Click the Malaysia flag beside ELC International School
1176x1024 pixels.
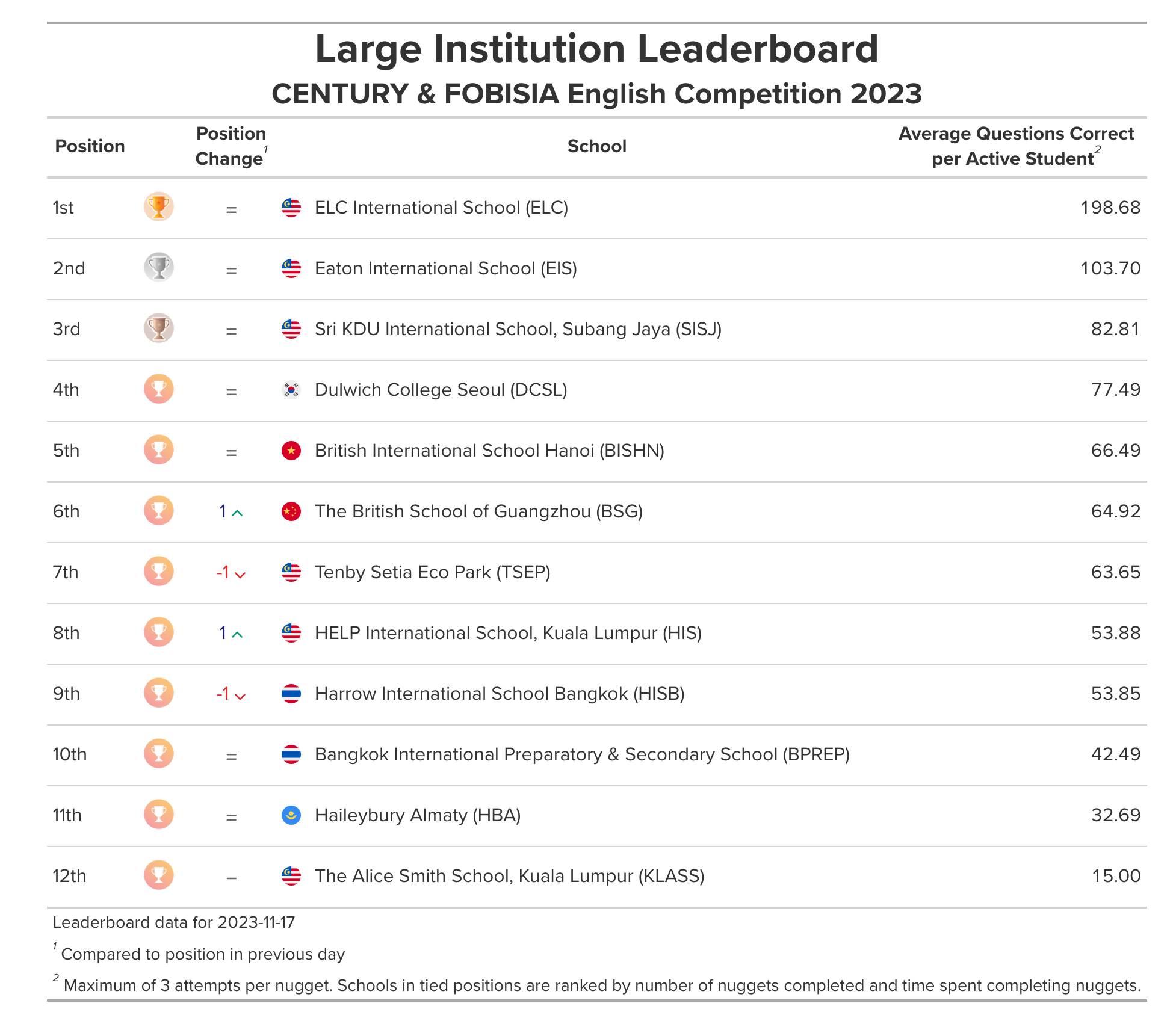[291, 208]
